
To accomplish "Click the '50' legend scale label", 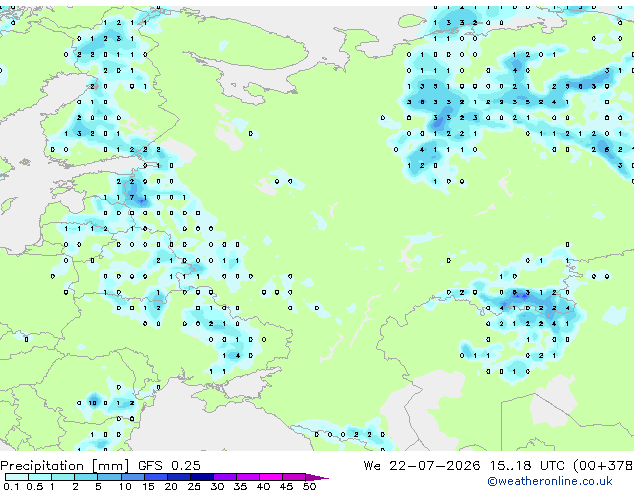I will [309, 486].
